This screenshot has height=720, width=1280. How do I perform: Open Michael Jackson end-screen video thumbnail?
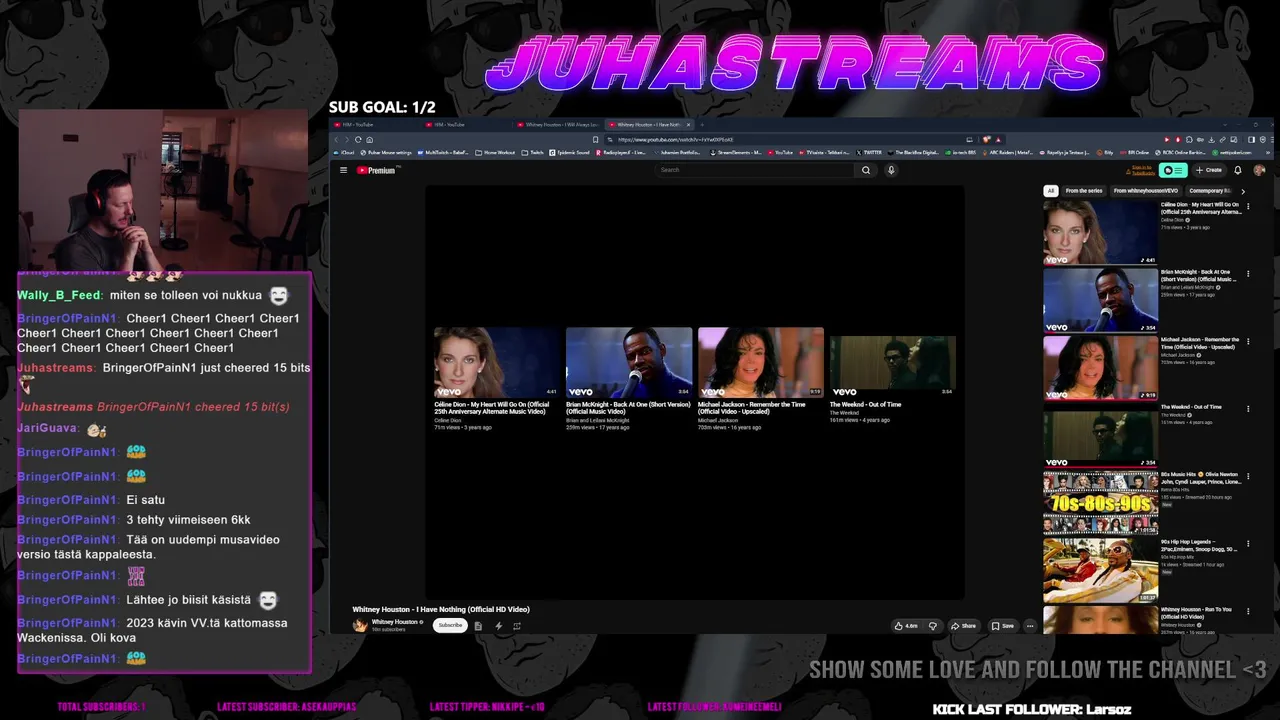[x=761, y=362]
